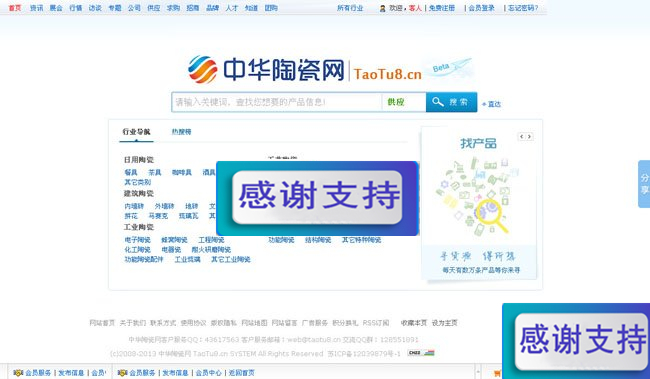The image size is (650, 379).
Task: Open the 分享 share side tab
Action: 644,184
